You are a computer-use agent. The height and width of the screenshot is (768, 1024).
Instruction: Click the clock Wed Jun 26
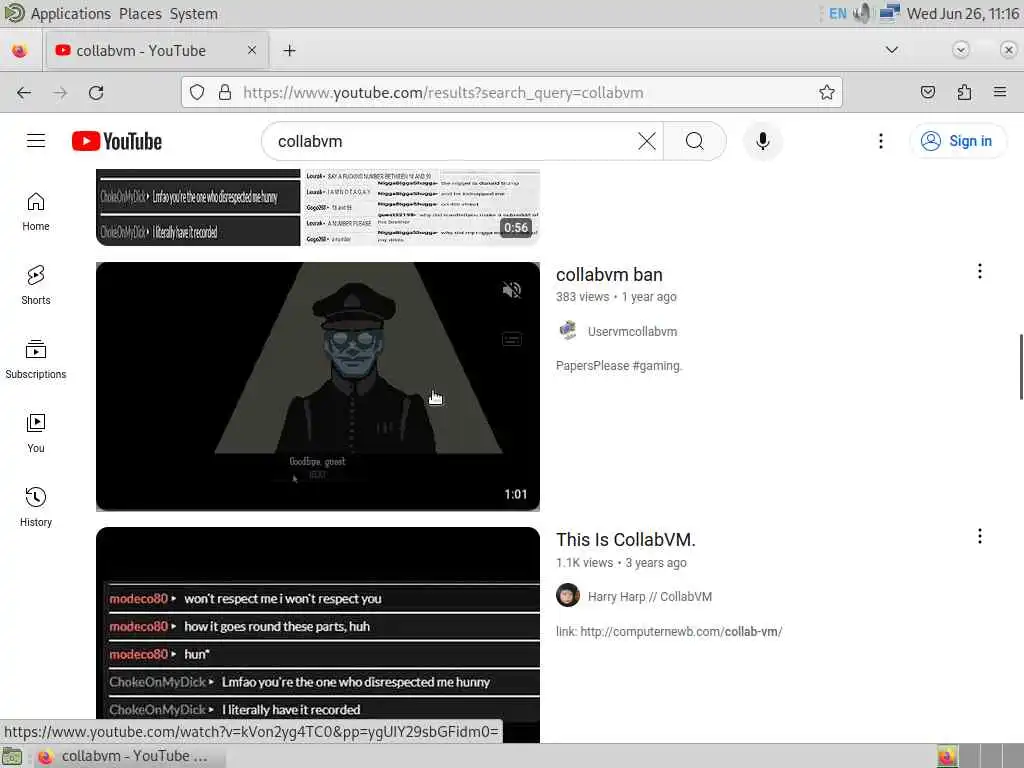pos(963,14)
